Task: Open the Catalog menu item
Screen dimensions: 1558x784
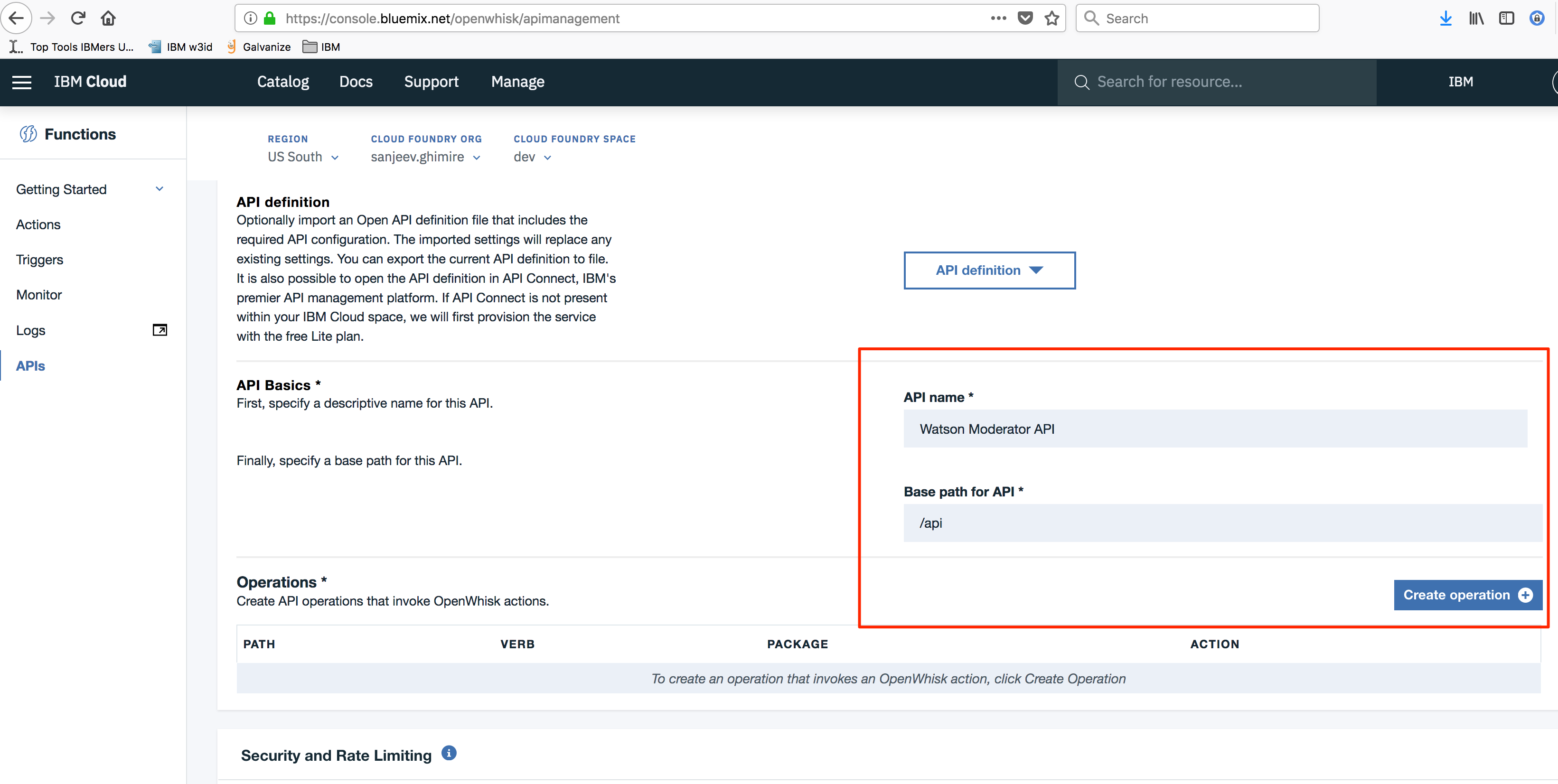Action: (x=282, y=82)
